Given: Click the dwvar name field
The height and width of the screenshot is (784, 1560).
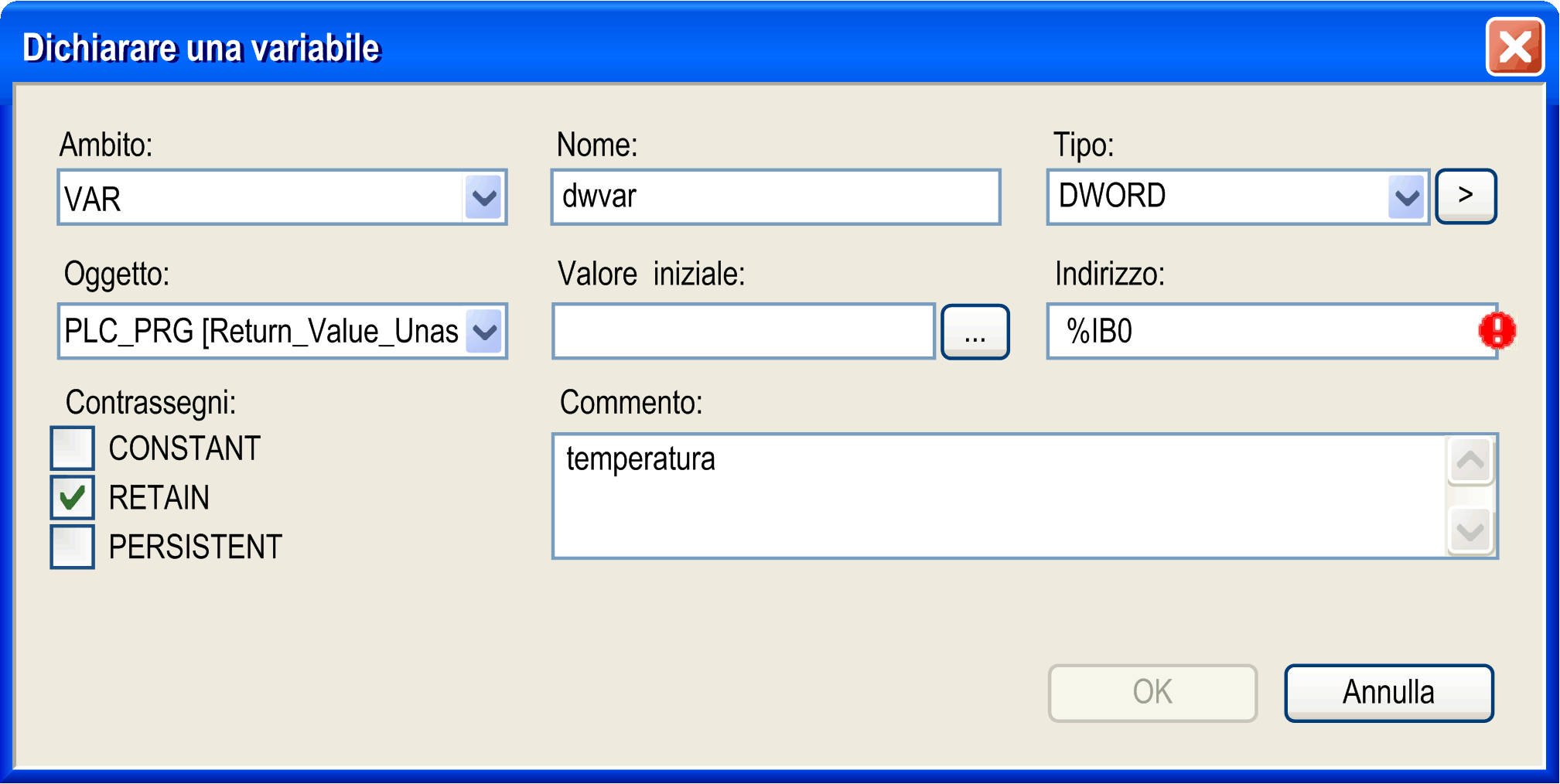Looking at the screenshot, I should pos(773,196).
